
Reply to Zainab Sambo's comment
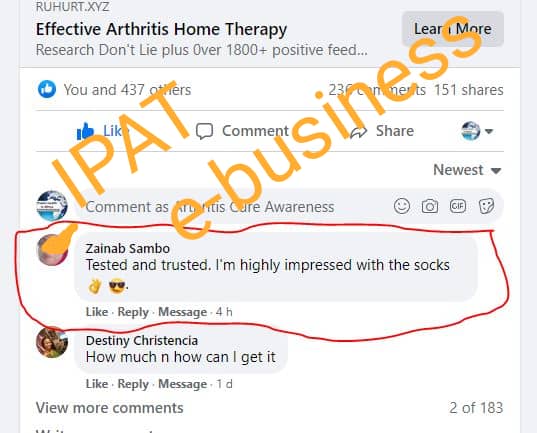(133, 312)
